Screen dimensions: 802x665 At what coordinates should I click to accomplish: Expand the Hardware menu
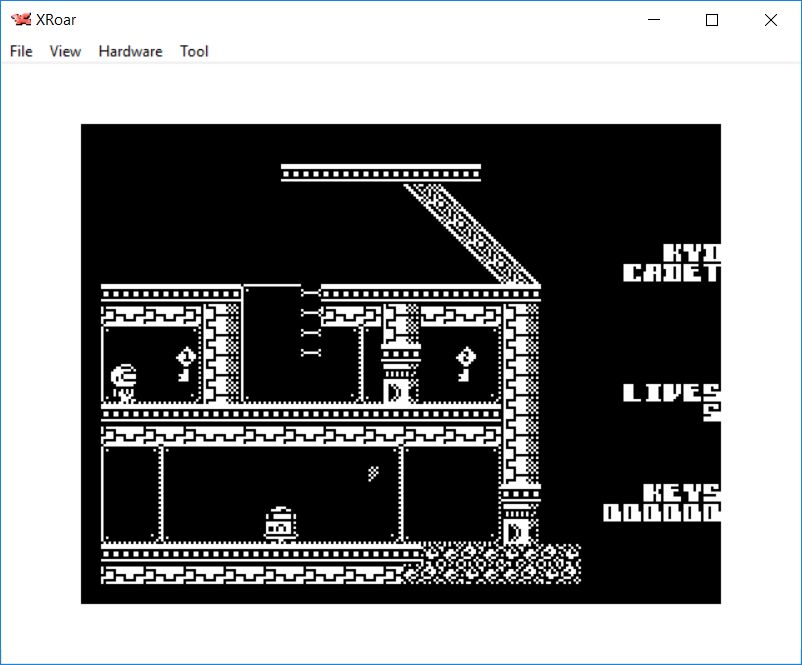130,51
